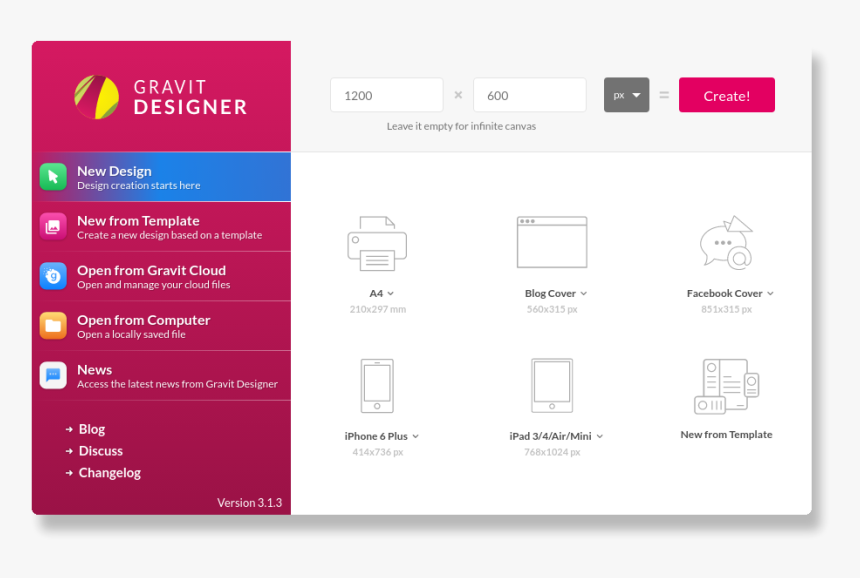860x578 pixels.
Task: Click the width field containing 1200
Action: click(387, 95)
